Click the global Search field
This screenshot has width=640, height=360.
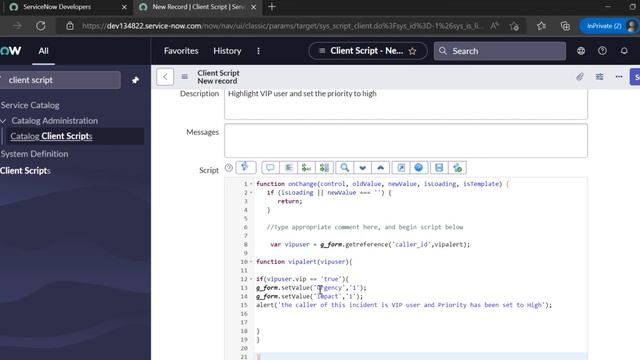500,51
